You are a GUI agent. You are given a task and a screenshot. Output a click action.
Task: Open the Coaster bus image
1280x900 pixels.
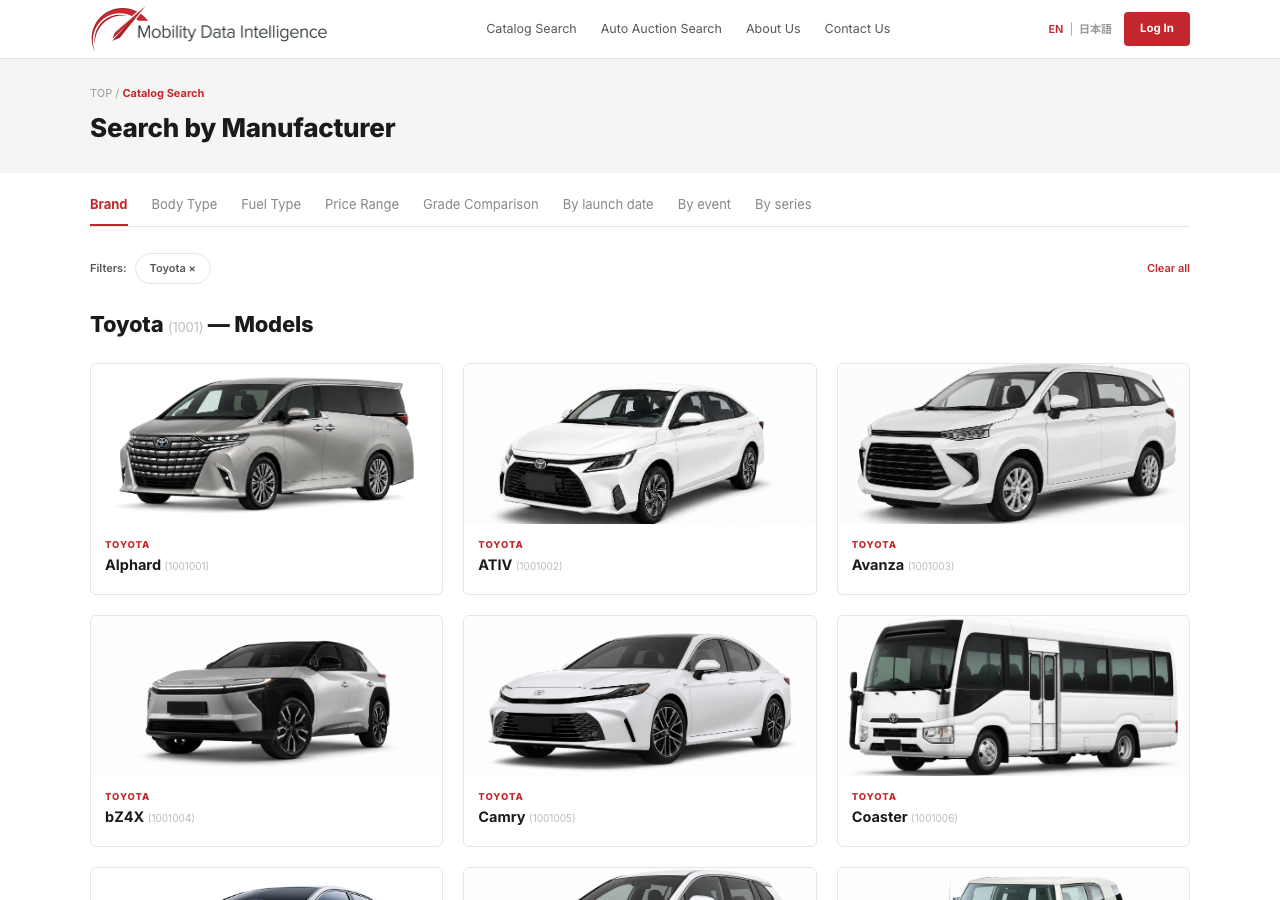1013,696
